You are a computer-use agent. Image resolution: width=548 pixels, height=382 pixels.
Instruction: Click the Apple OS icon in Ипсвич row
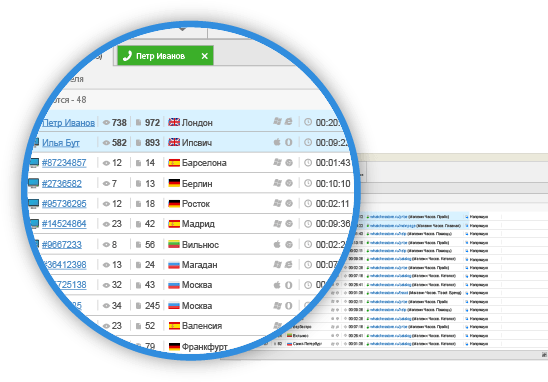click(x=277, y=142)
